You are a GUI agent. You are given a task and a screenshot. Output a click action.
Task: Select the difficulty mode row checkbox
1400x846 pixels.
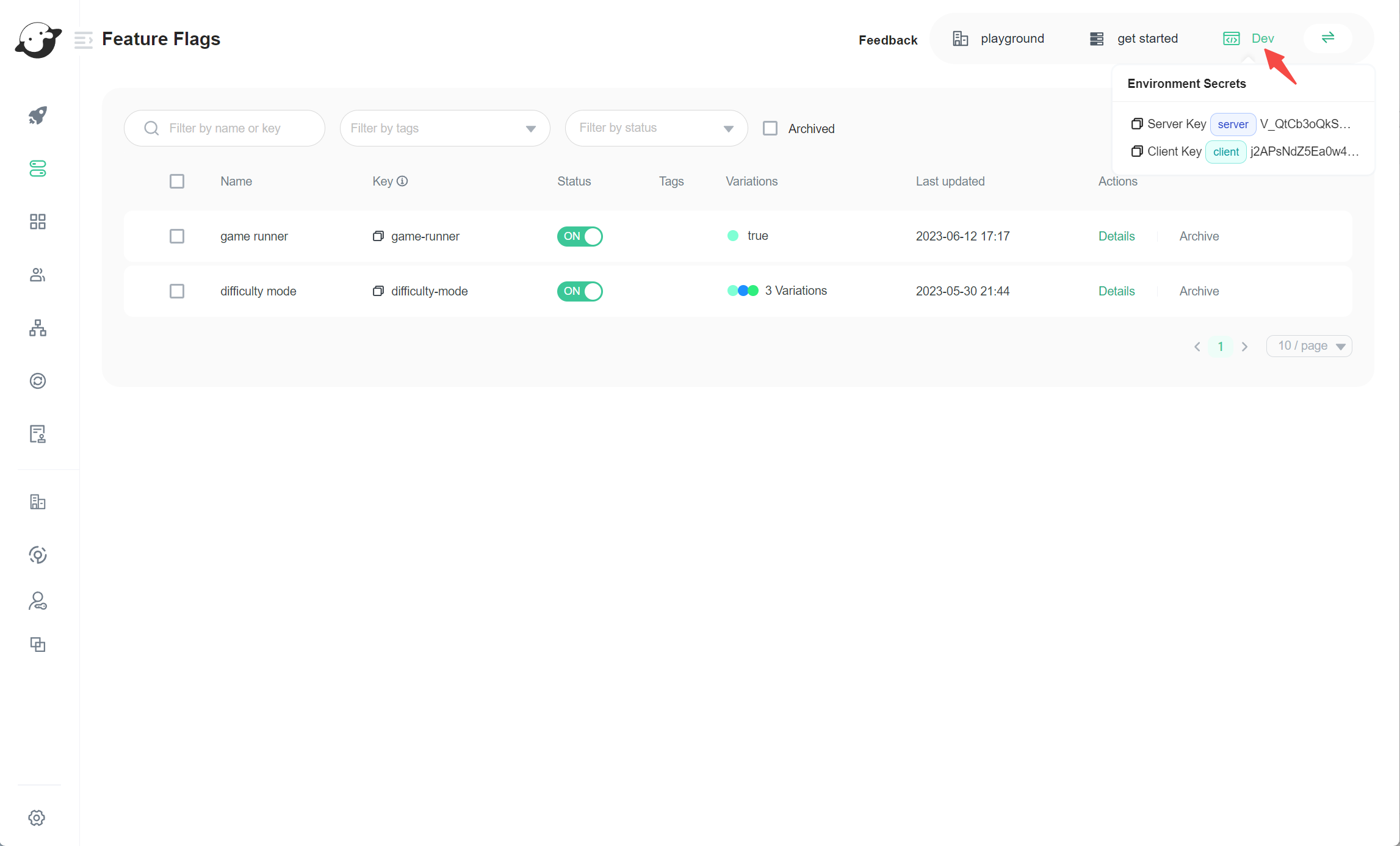(x=177, y=291)
